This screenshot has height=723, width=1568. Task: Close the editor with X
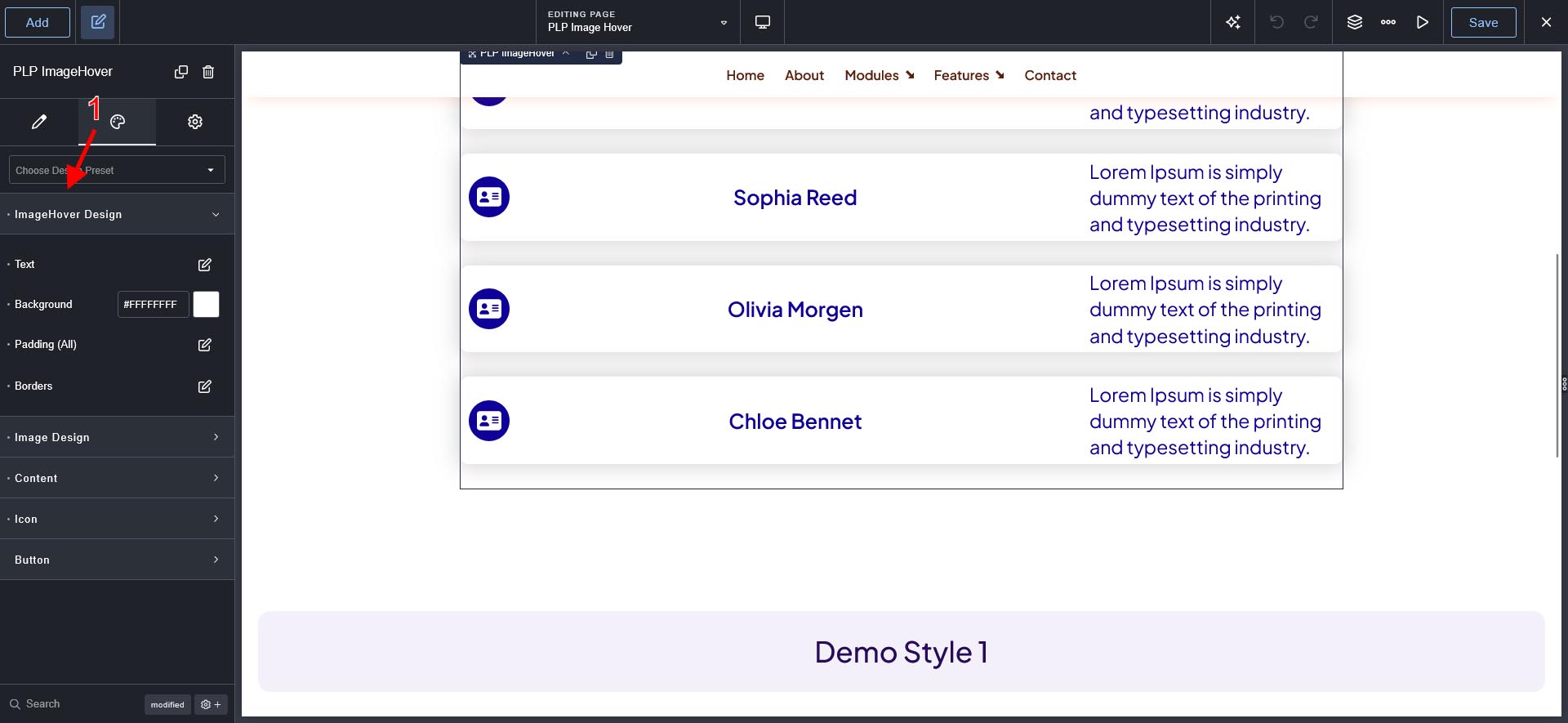pos(1546,22)
